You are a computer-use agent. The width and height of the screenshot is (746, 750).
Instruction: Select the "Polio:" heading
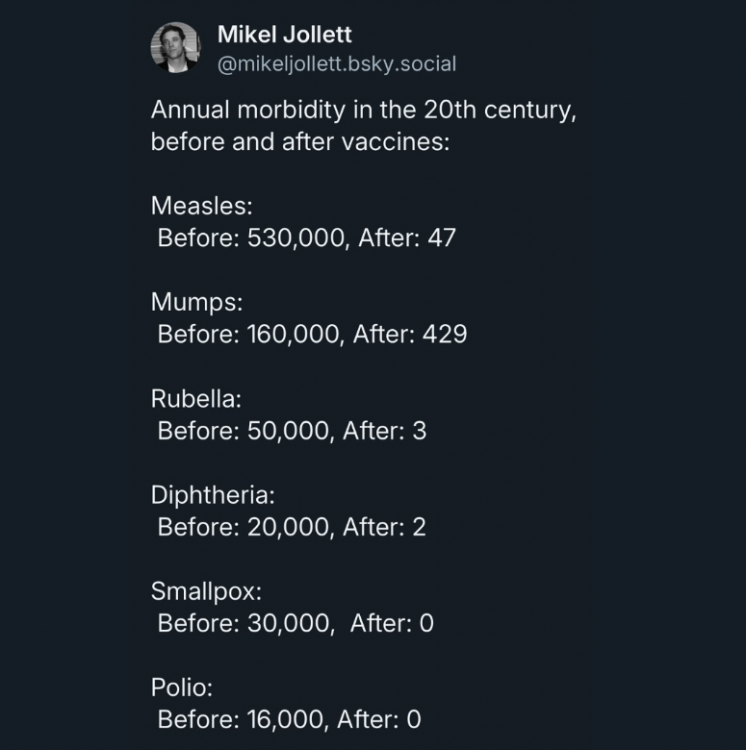[x=182, y=686]
